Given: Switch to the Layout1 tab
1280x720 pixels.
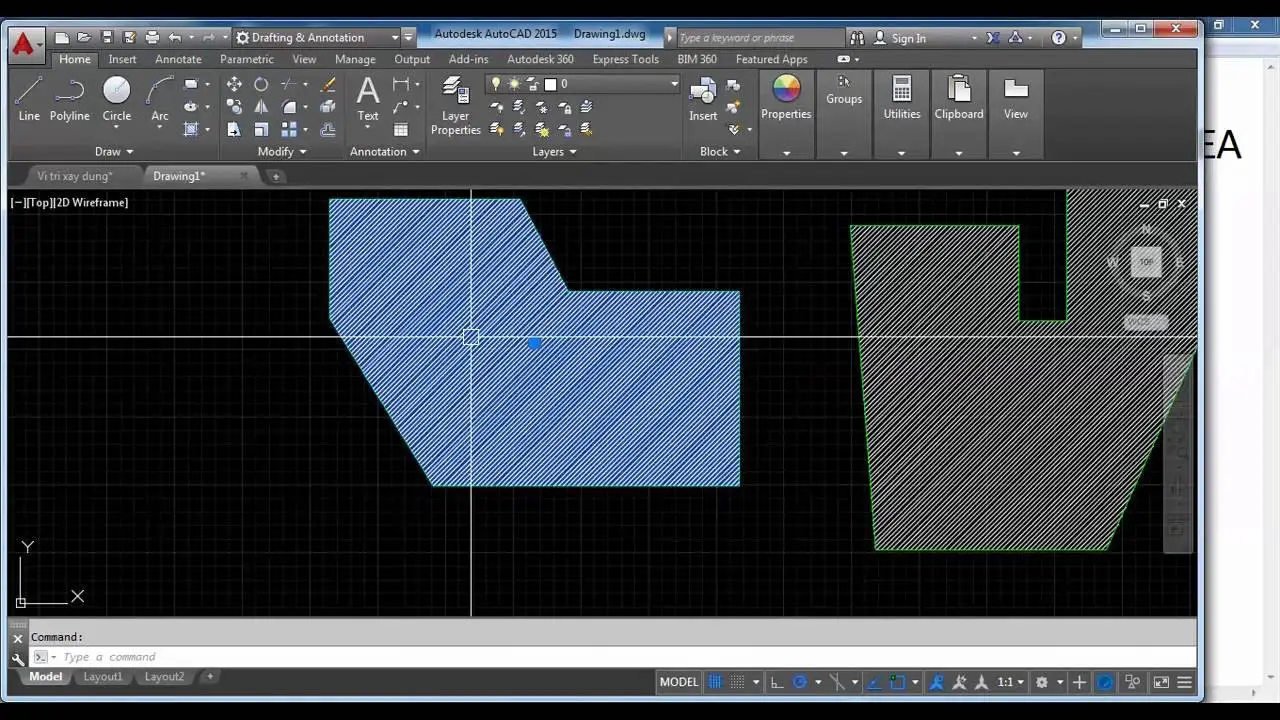Looking at the screenshot, I should click(x=102, y=676).
